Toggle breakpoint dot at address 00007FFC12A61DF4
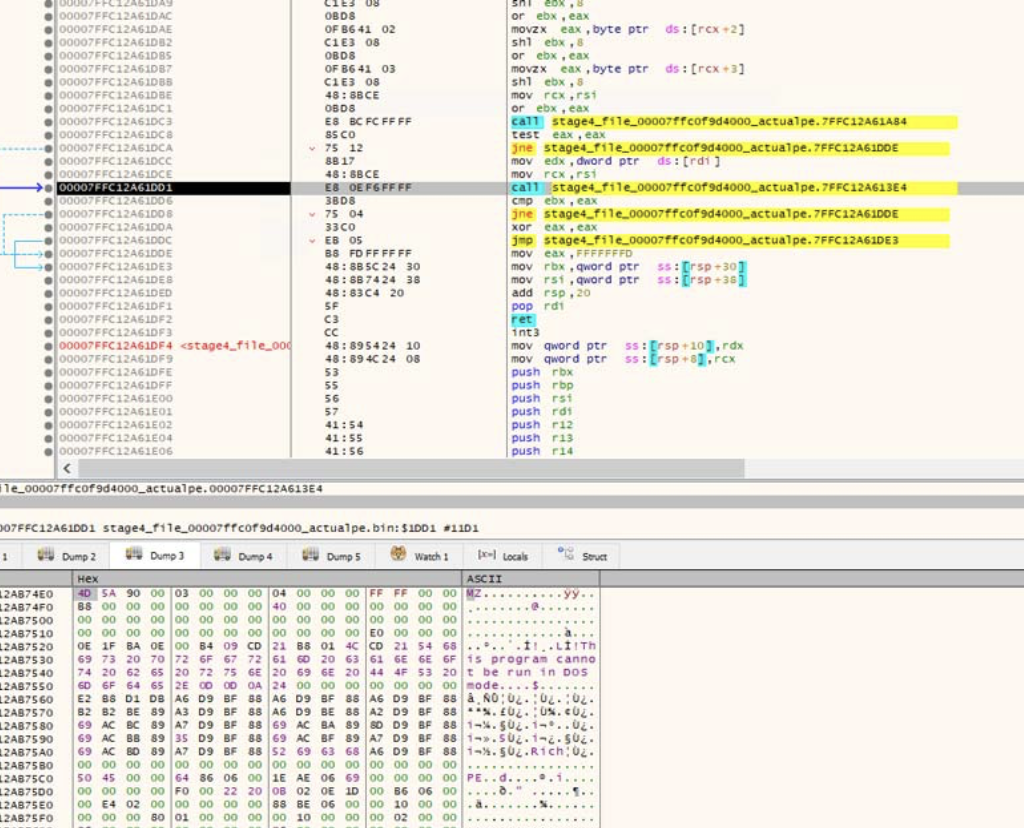Image resolution: width=1024 pixels, height=828 pixels. click(x=48, y=346)
